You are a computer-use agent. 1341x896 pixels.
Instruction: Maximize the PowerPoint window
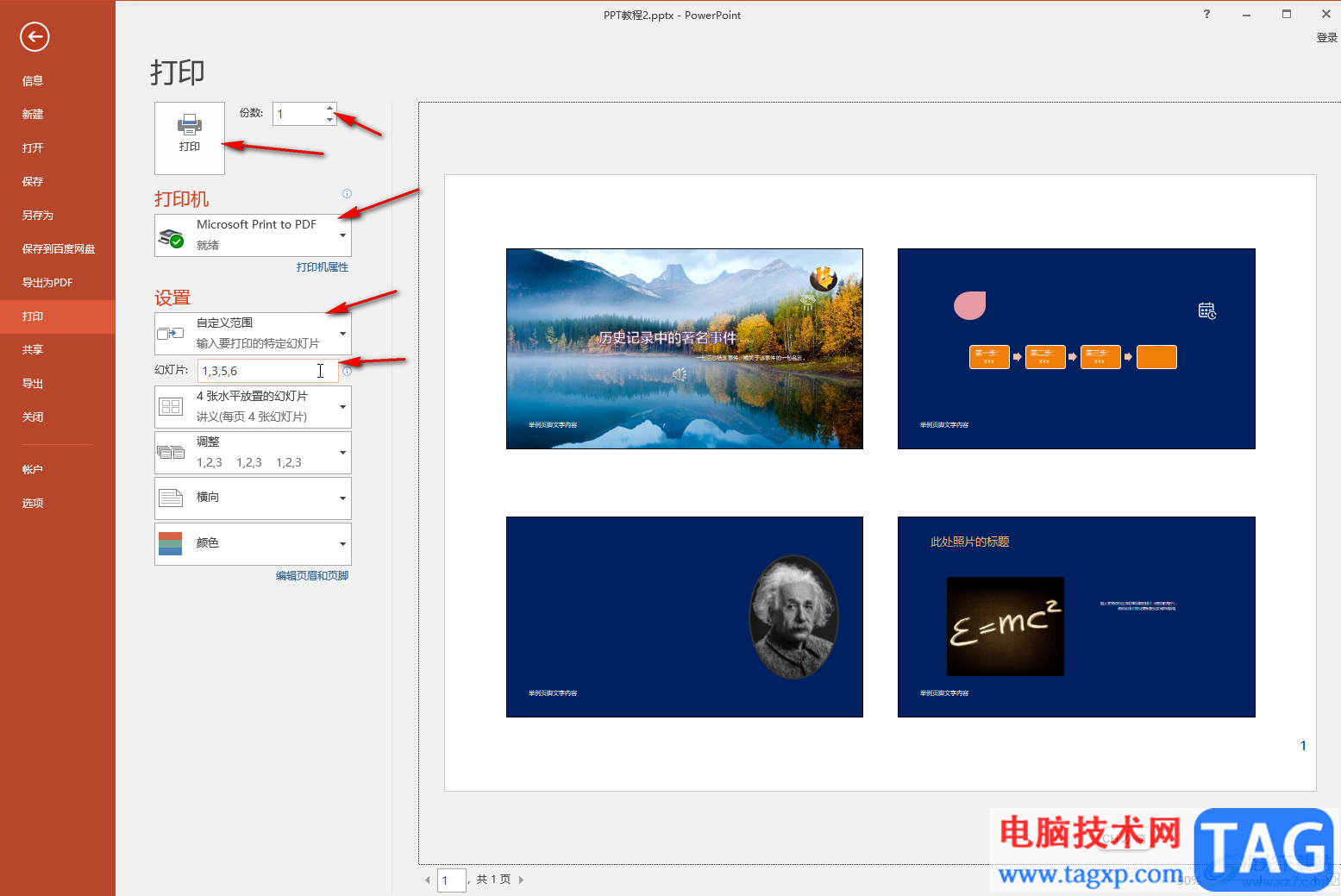pyautogui.click(x=1287, y=14)
